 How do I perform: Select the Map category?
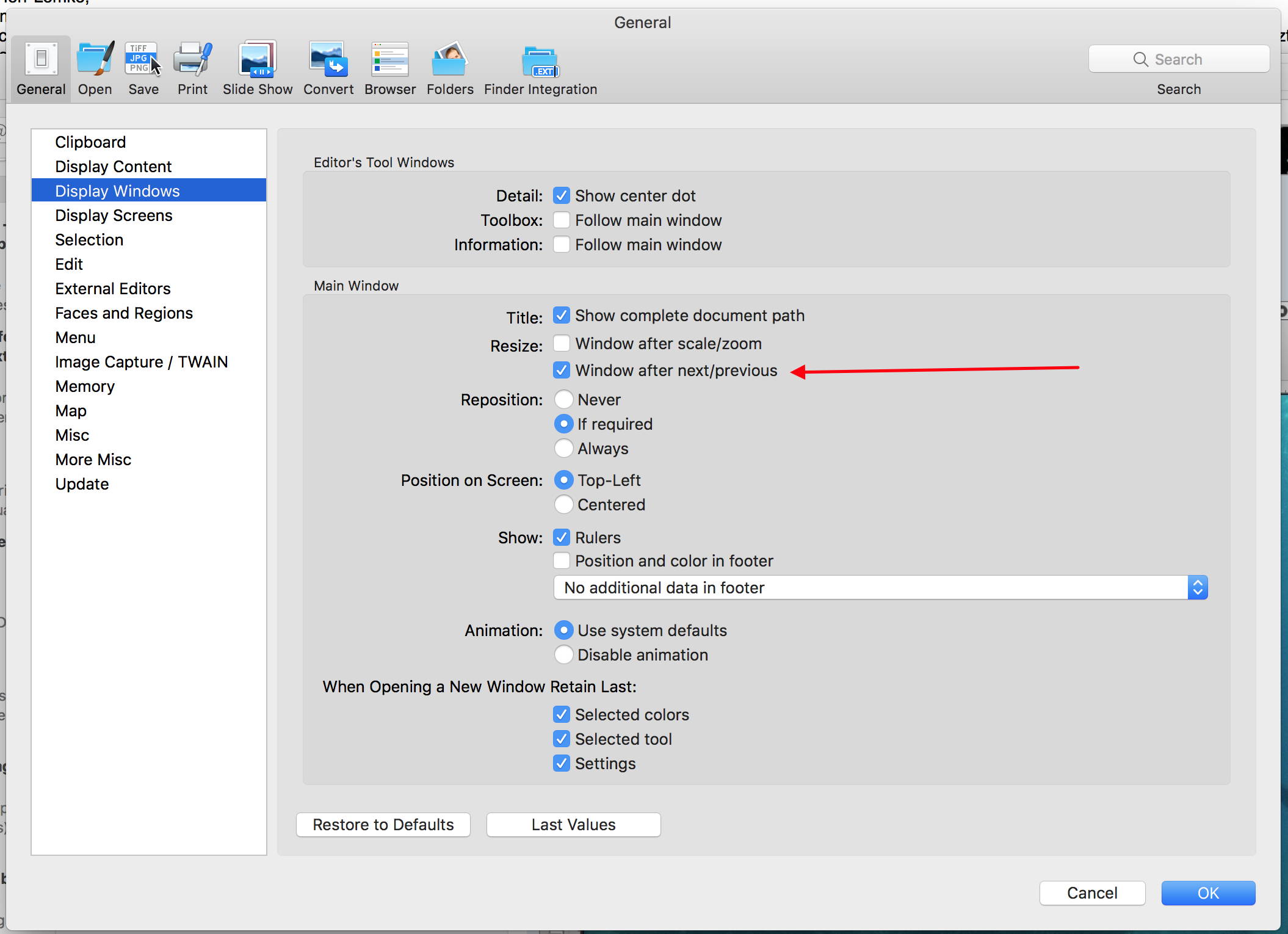coord(149,410)
